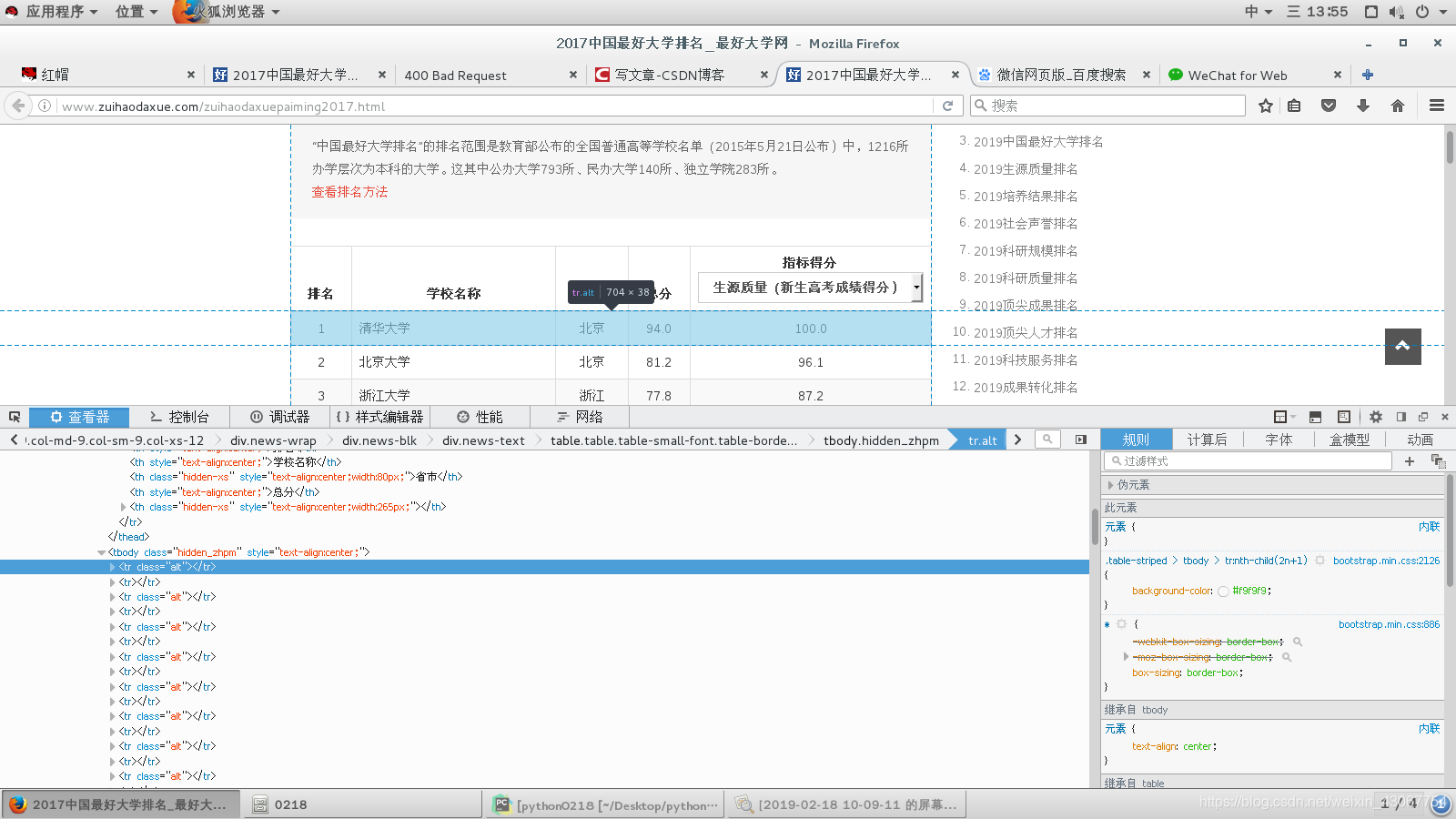The width and height of the screenshot is (1456, 819).
Task: Click the #f9f9f9 color swatch
Action: [x=1223, y=591]
